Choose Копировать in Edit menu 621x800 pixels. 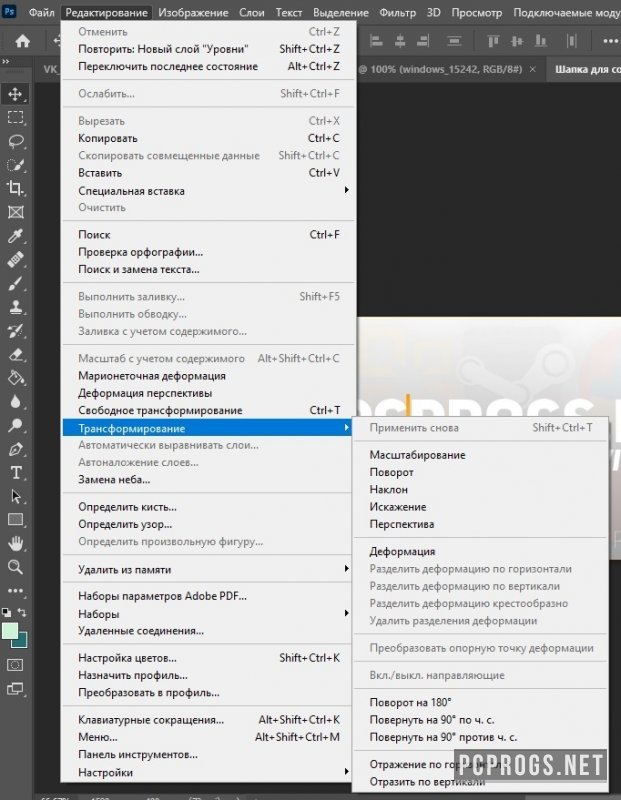pos(208,138)
